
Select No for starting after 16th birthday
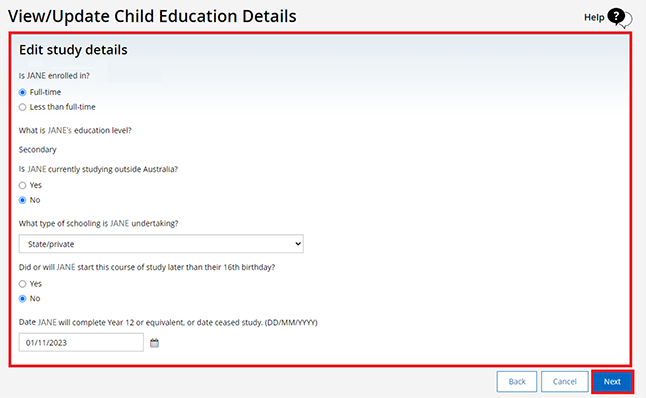(x=23, y=299)
